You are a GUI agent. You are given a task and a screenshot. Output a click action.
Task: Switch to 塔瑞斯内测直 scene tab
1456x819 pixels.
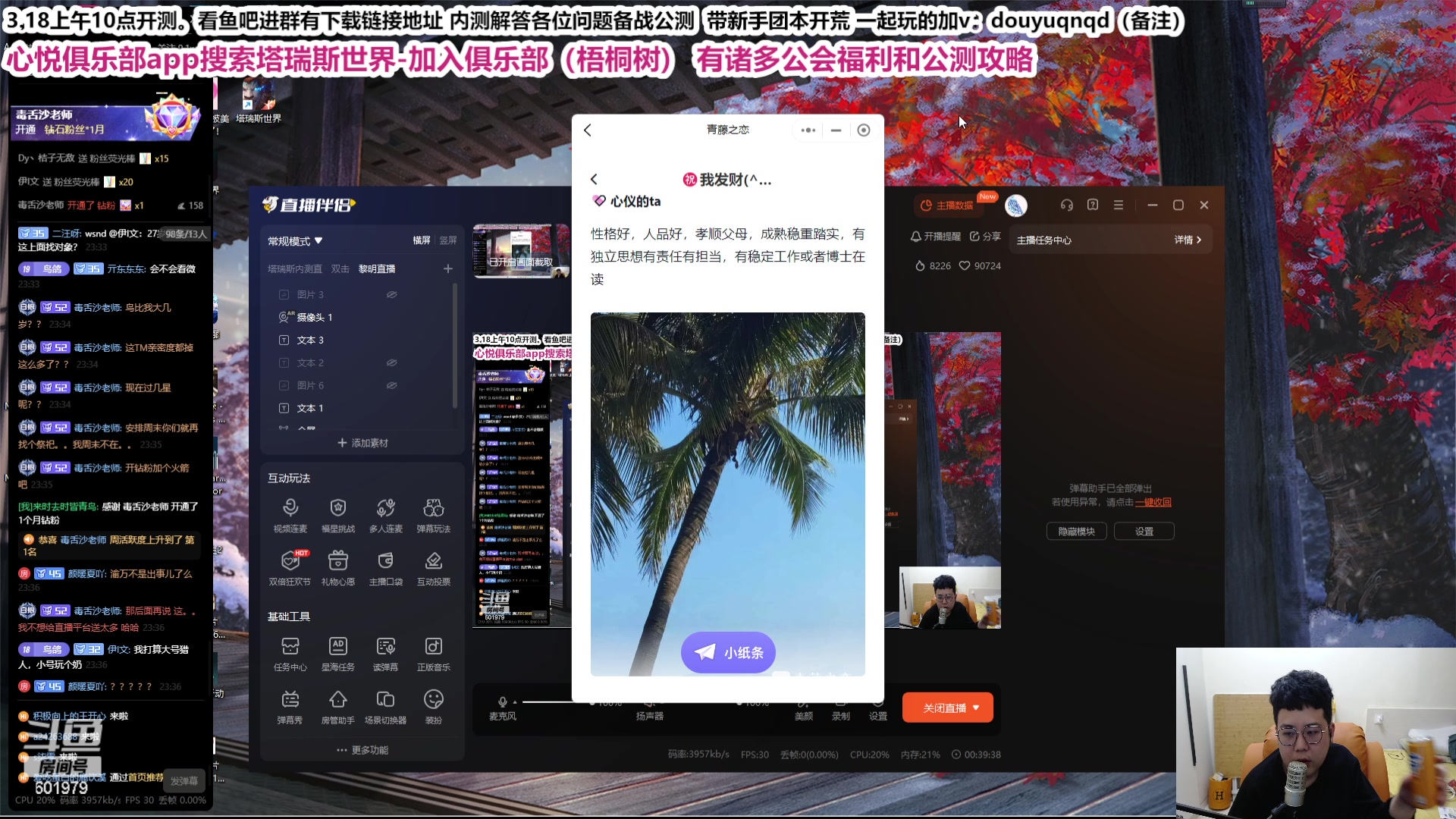(x=295, y=269)
